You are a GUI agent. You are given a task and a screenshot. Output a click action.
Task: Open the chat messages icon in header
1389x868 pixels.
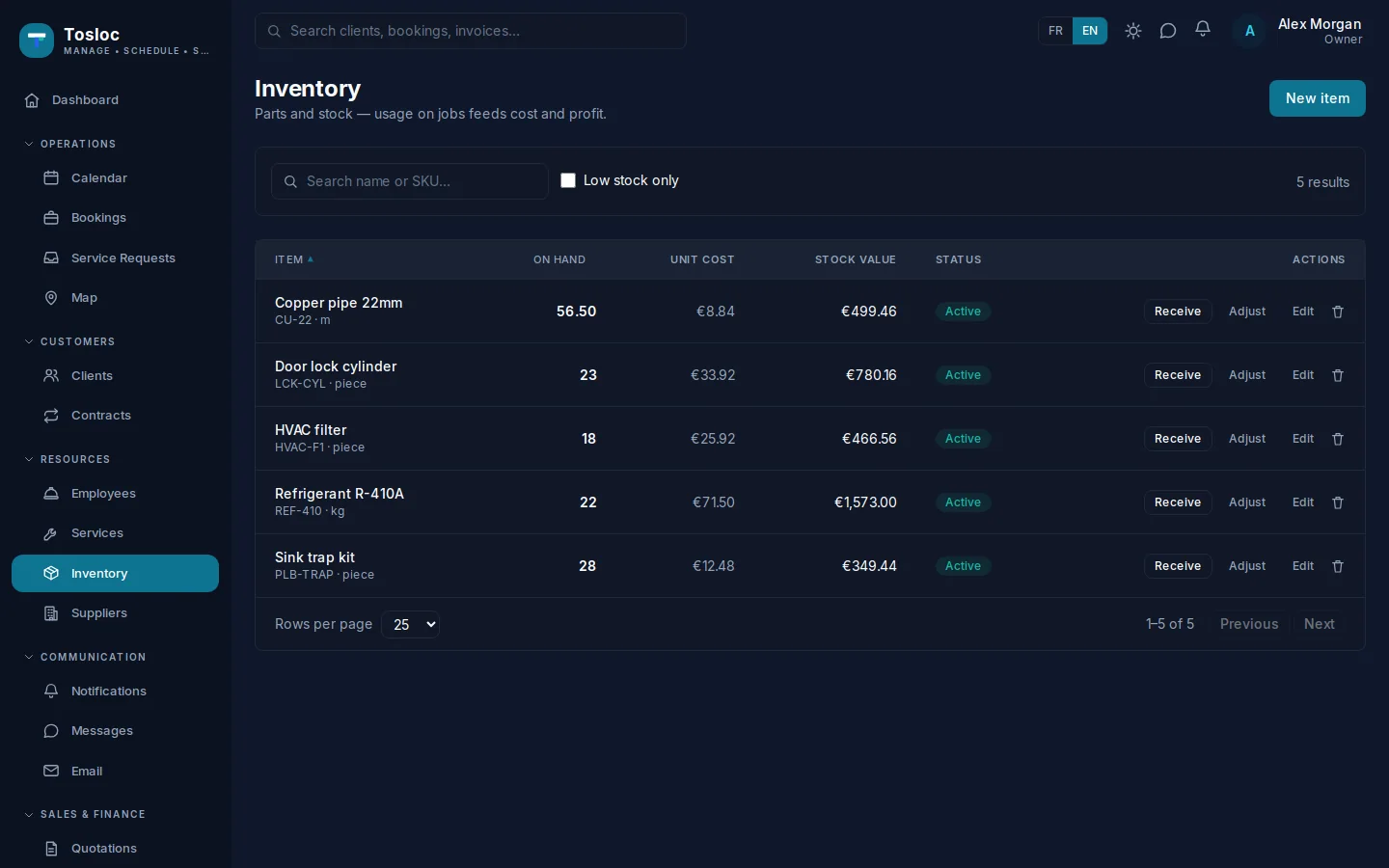(1168, 31)
